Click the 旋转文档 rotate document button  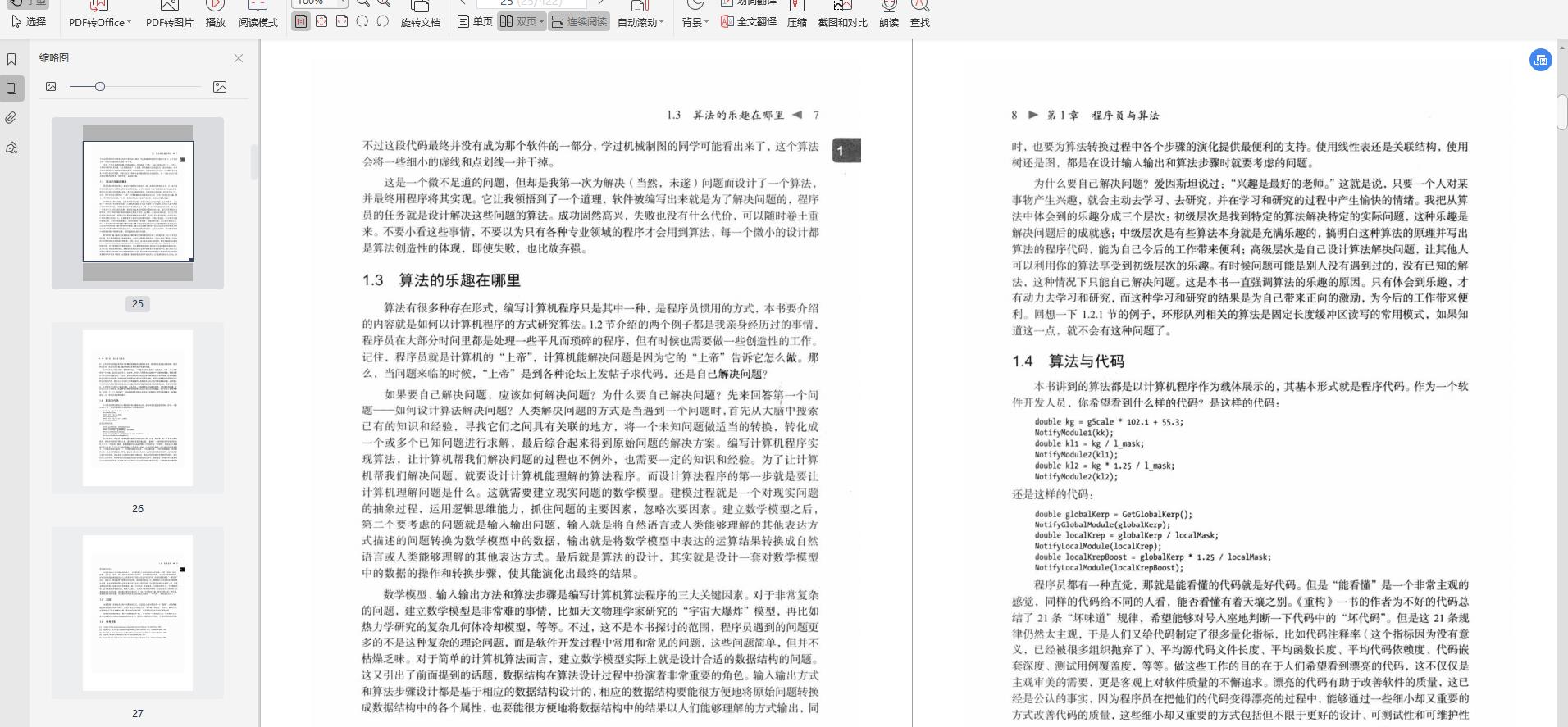420,15
